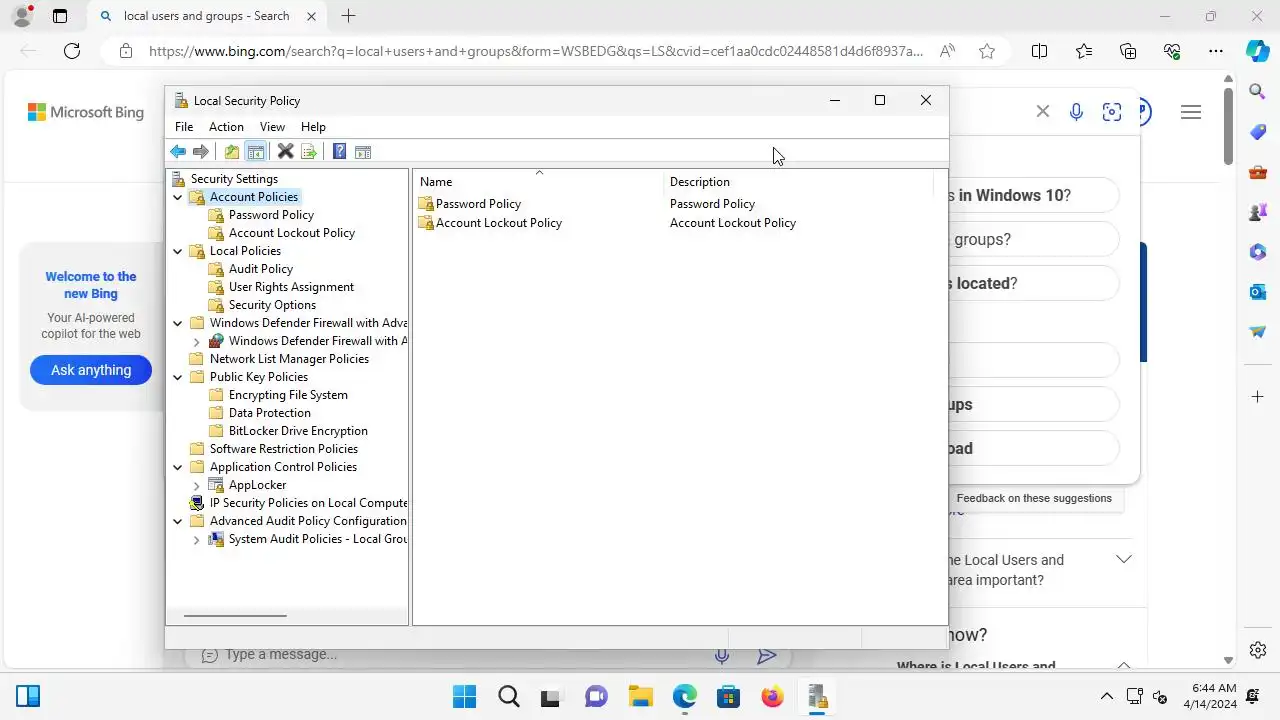Expand Bing question about Local Users chevron
The image size is (1280, 720).
click(1124, 560)
